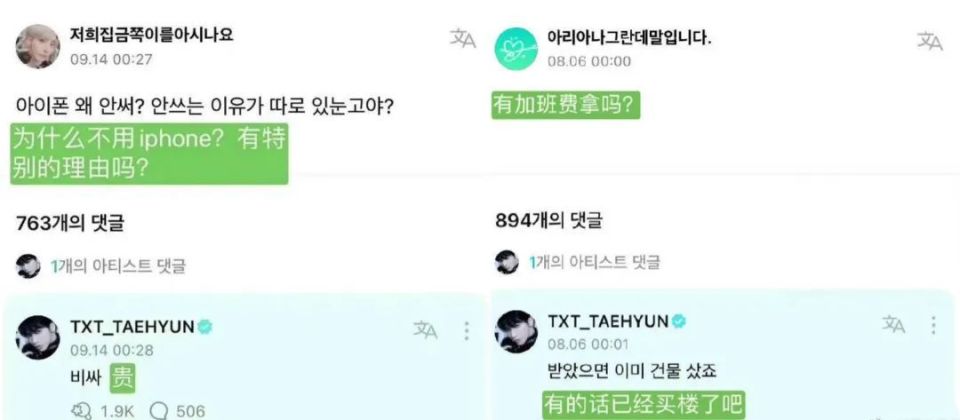
Task: Tap TXT_TAEHYUN's avatar on the 08.06 comment
Action: [x=516, y=332]
